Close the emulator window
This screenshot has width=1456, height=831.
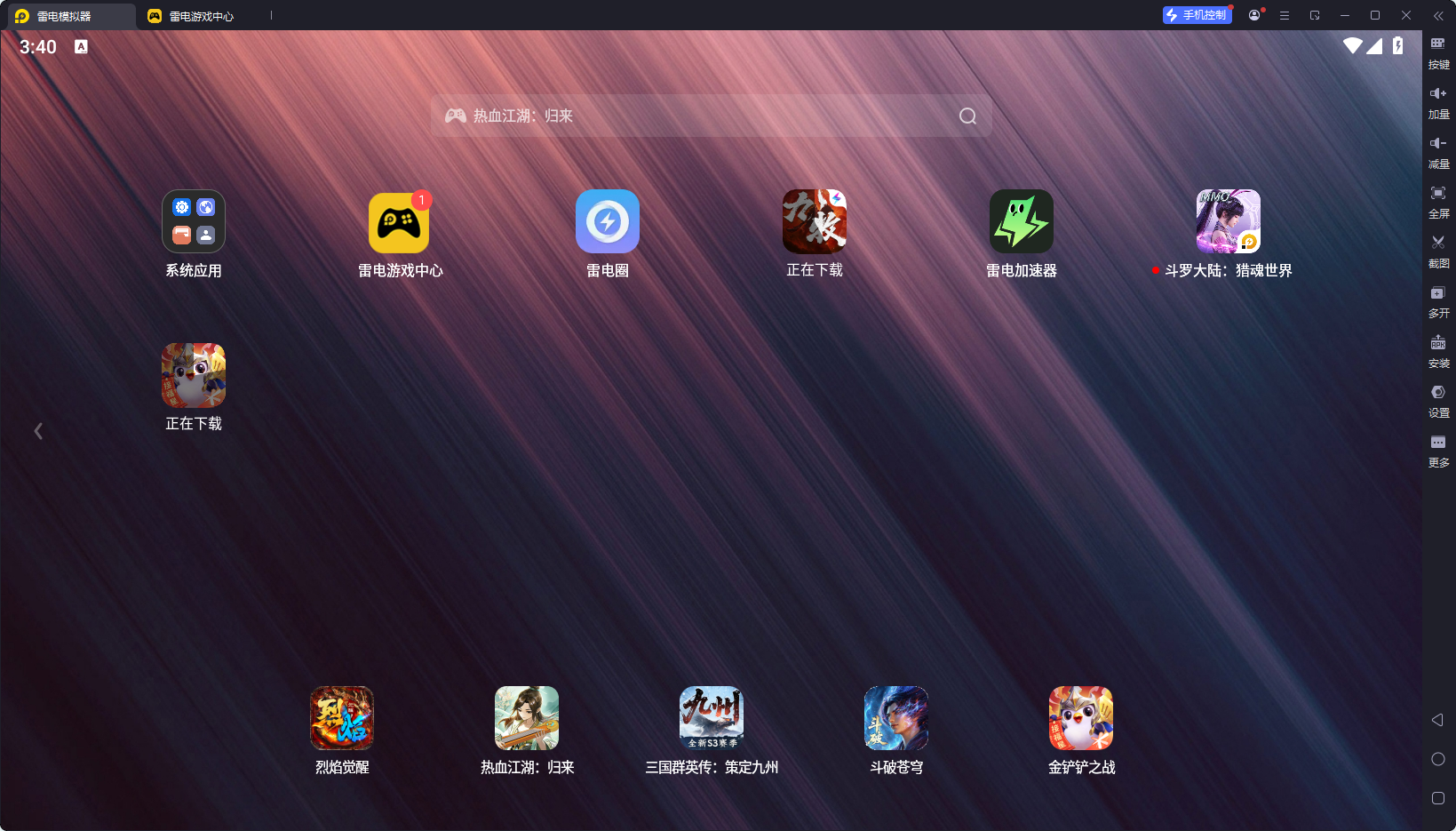pyautogui.click(x=1406, y=15)
